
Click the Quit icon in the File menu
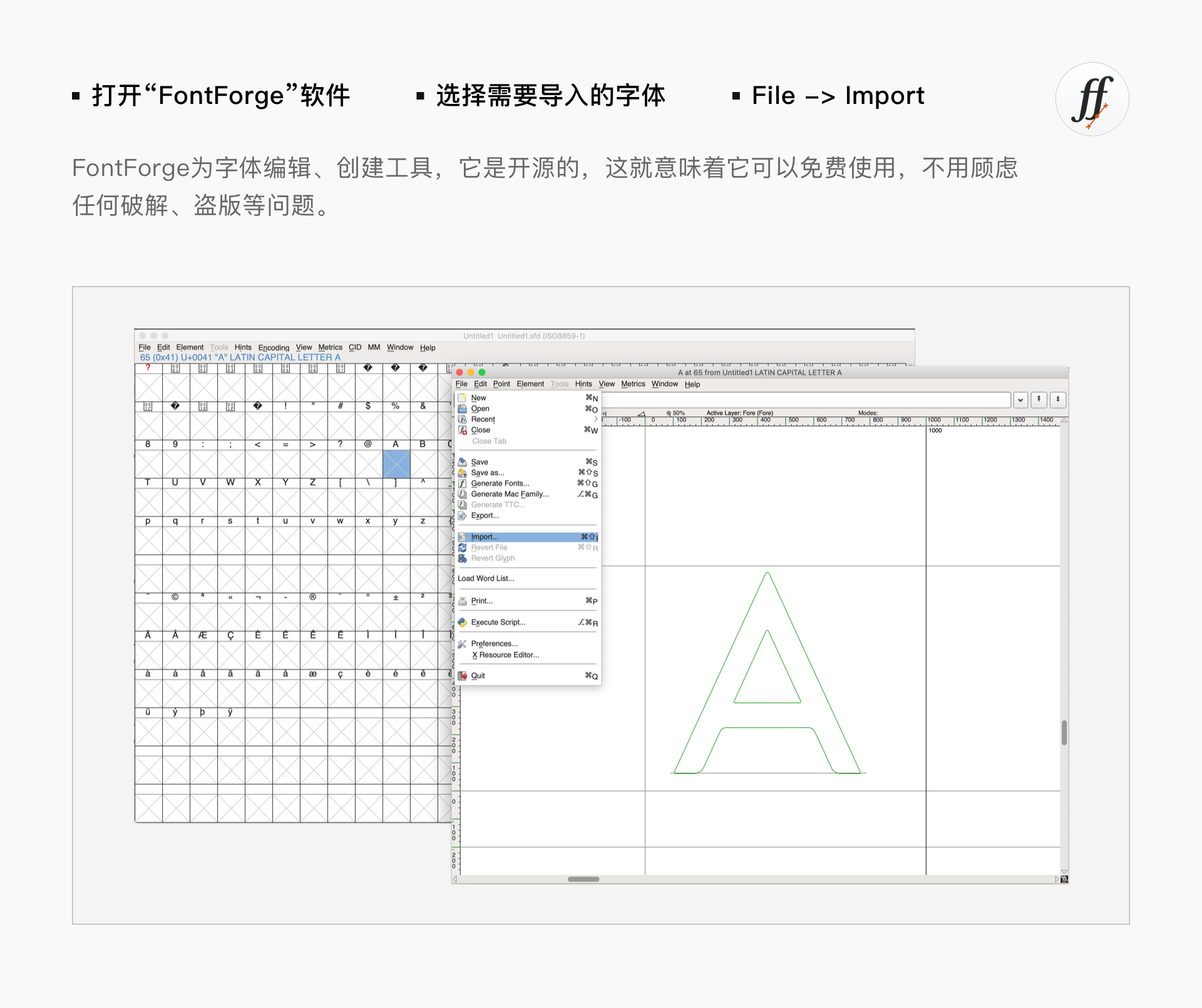pyautogui.click(x=463, y=676)
